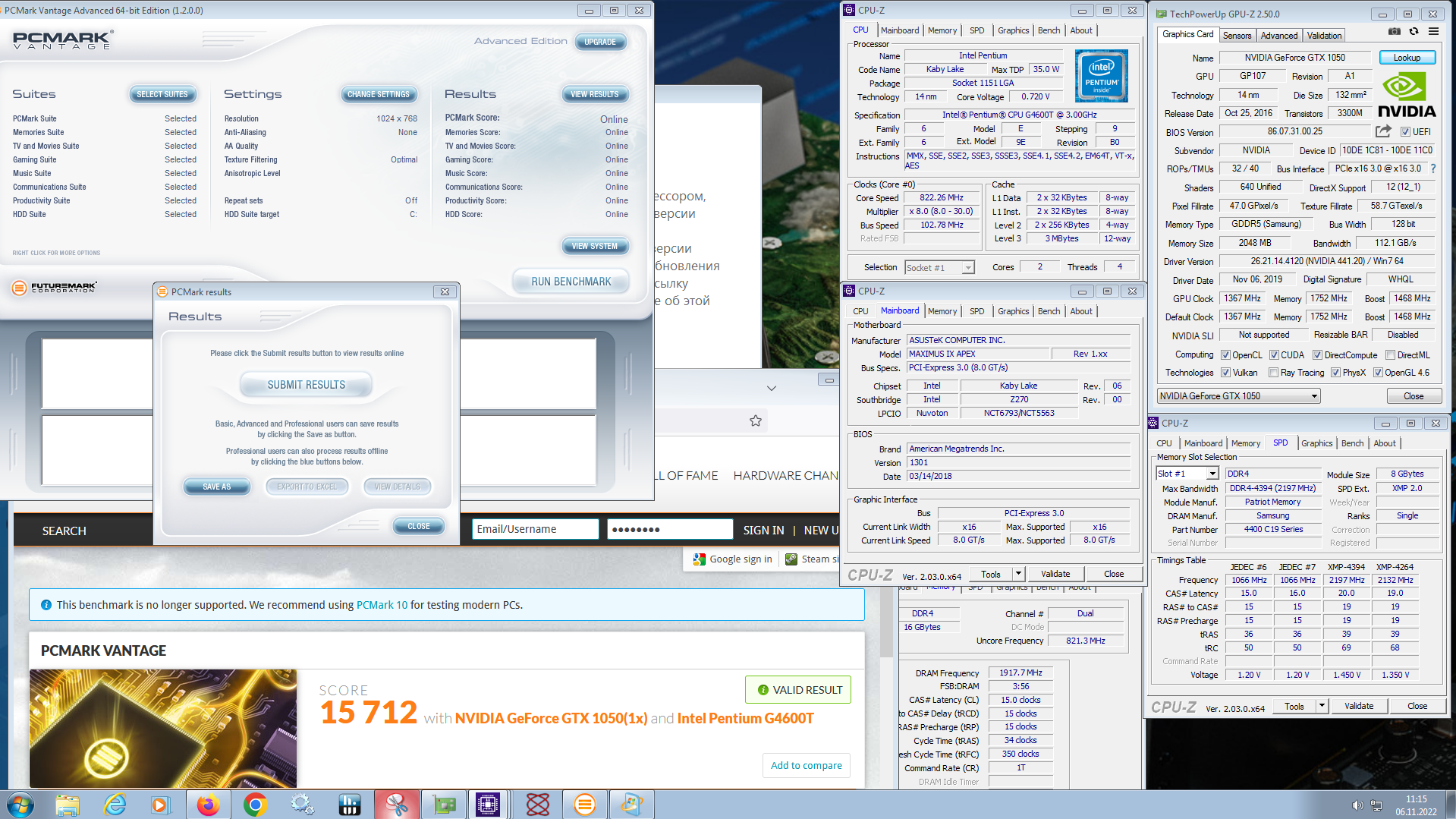This screenshot has width=1456, height=819.
Task: Open Bench tab in Mainboard CPU-Z window
Action: pyautogui.click(x=1049, y=311)
